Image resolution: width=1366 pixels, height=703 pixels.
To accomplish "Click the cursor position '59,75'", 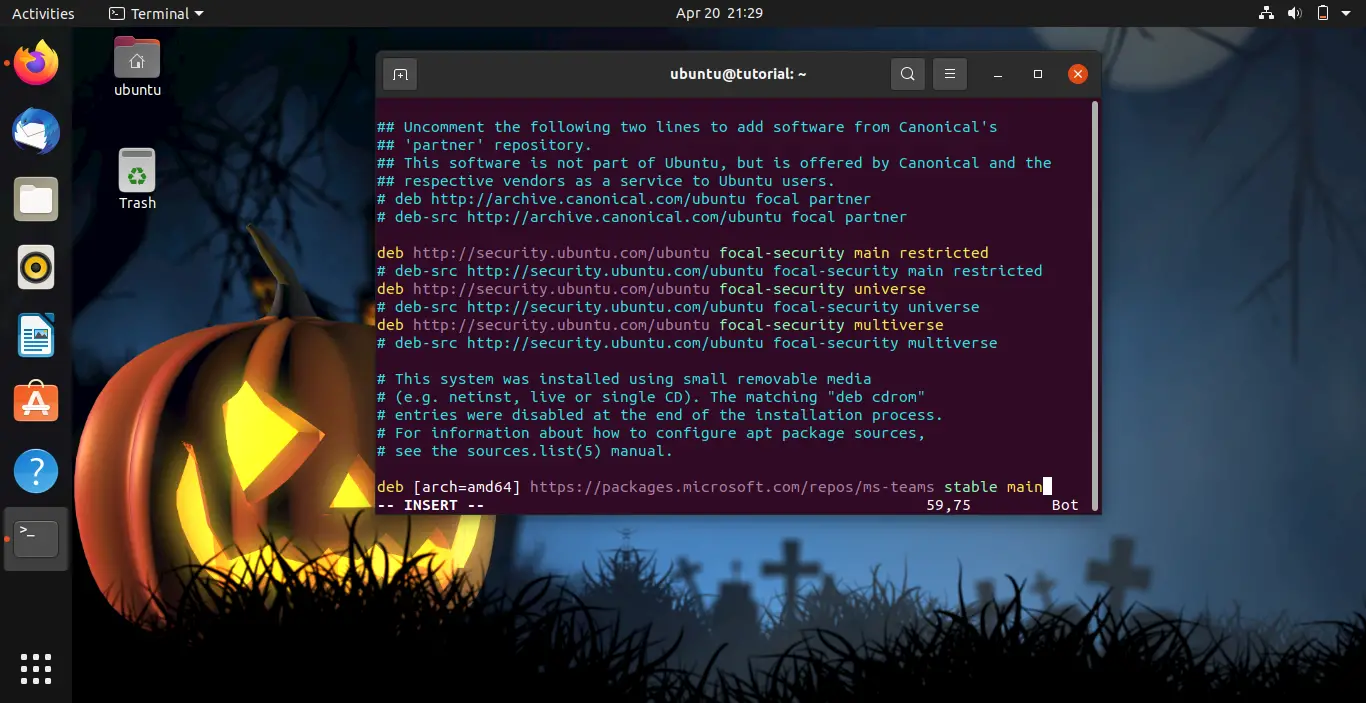I will click(948, 505).
